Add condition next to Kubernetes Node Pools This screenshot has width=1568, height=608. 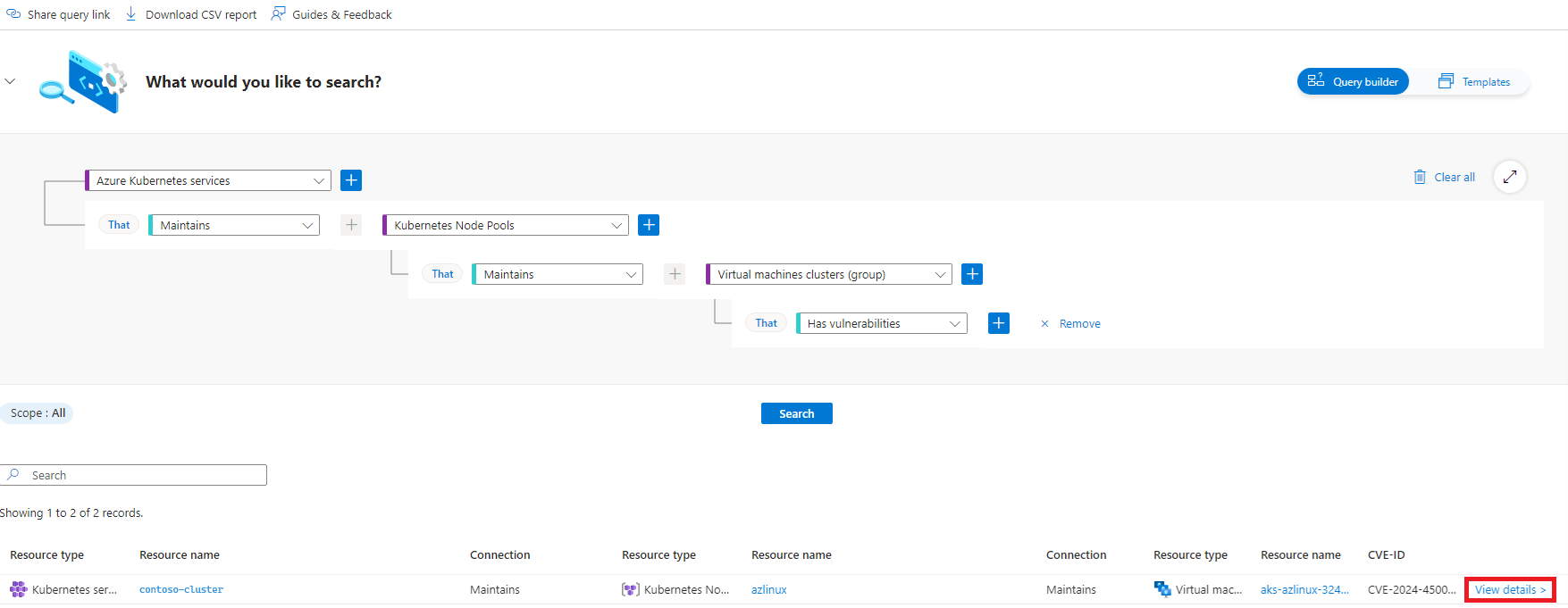(649, 225)
